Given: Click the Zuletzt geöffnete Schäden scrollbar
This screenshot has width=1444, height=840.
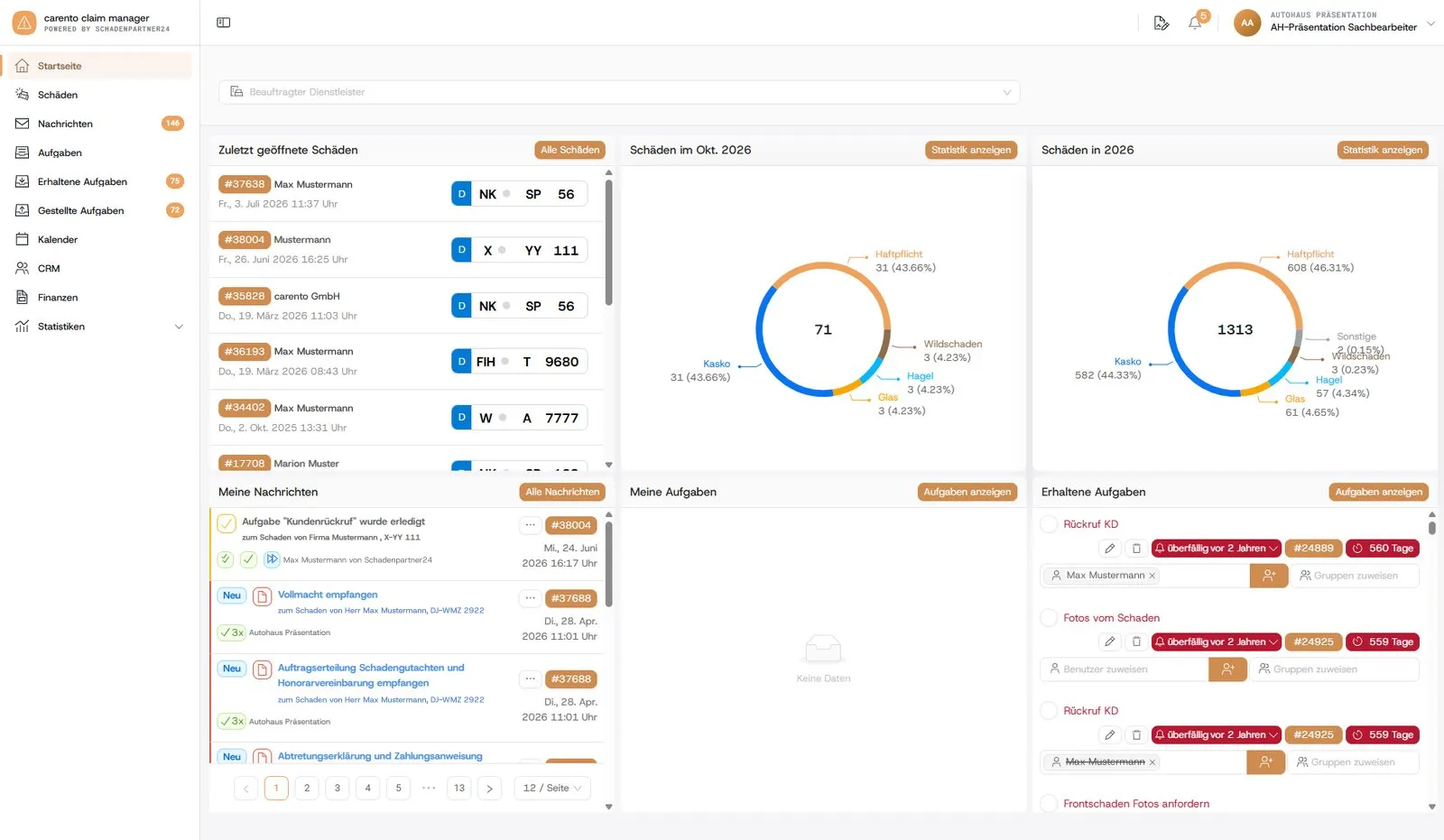Looking at the screenshot, I should coord(608,244).
